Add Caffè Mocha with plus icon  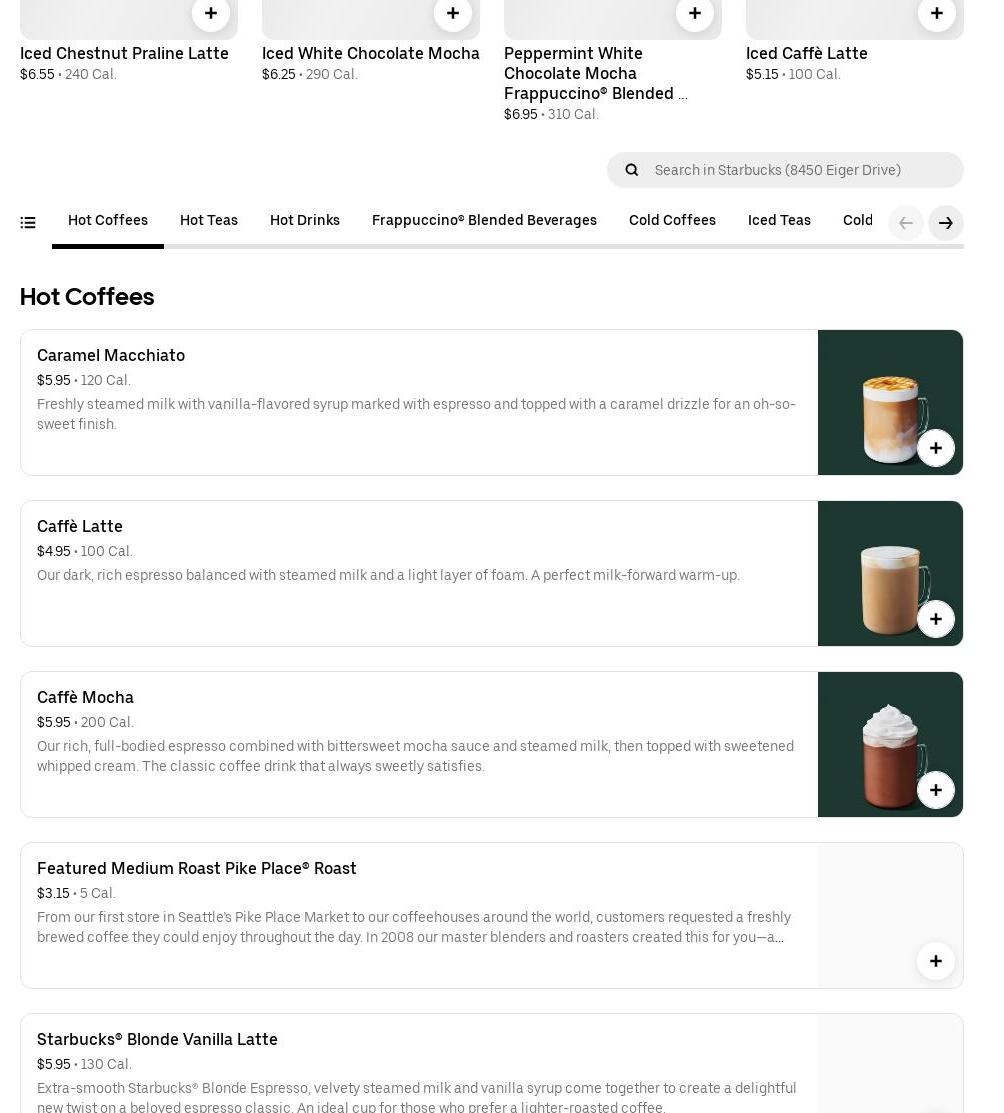936,790
